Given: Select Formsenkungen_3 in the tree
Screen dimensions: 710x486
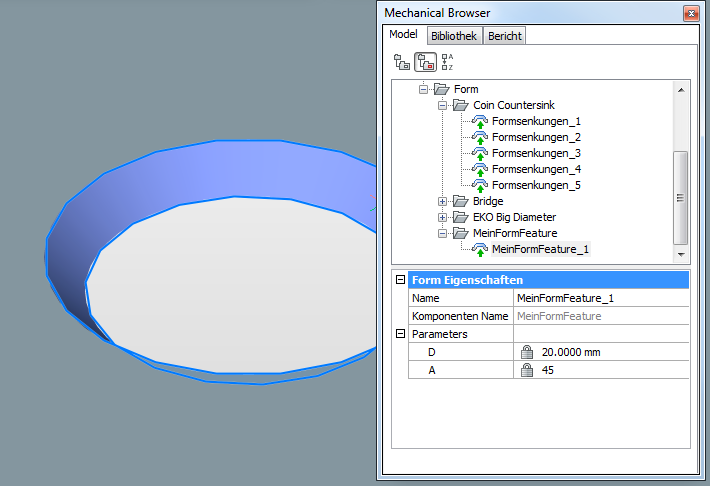Looking at the screenshot, I should [x=536, y=153].
